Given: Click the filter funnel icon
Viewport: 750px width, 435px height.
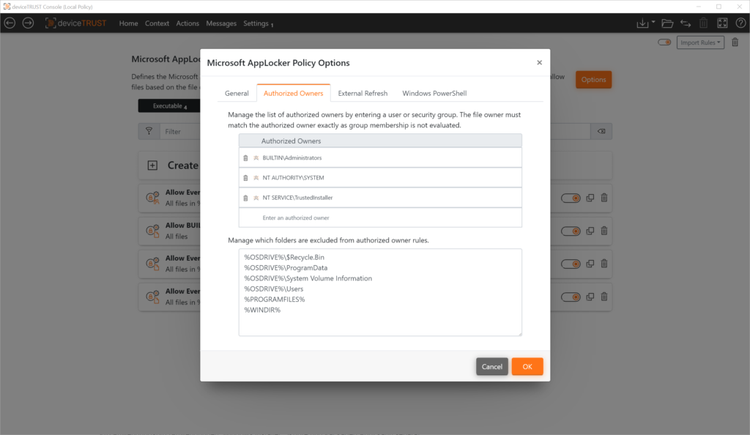Looking at the screenshot, I should tap(149, 131).
